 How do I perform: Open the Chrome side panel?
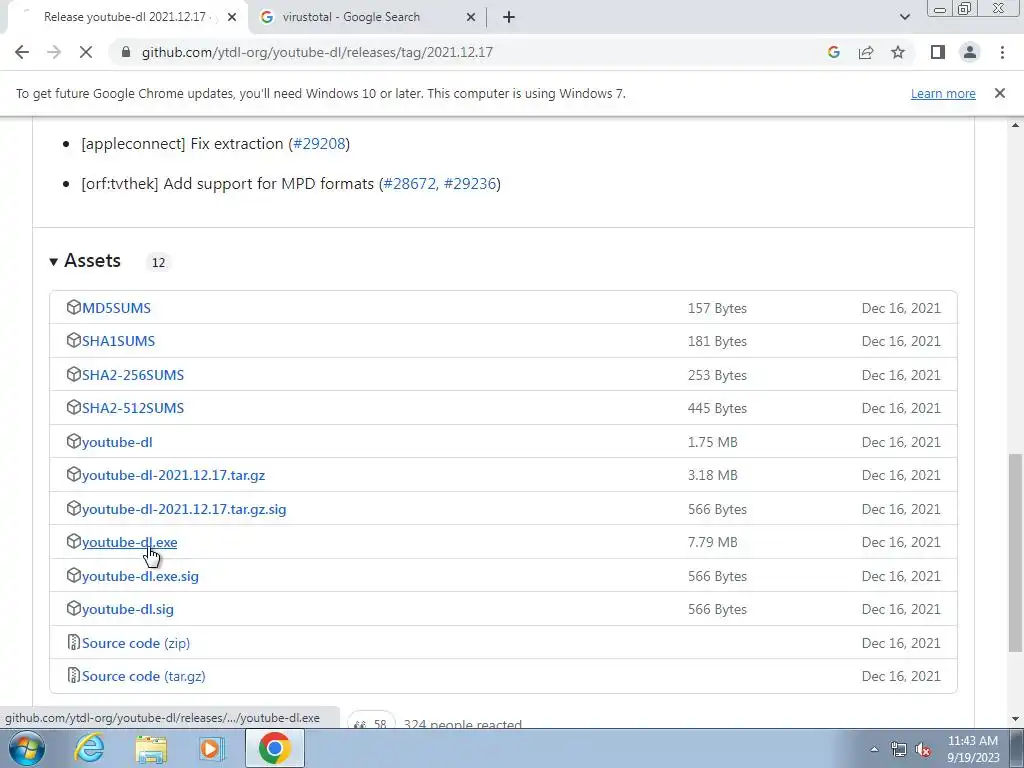[x=938, y=52]
